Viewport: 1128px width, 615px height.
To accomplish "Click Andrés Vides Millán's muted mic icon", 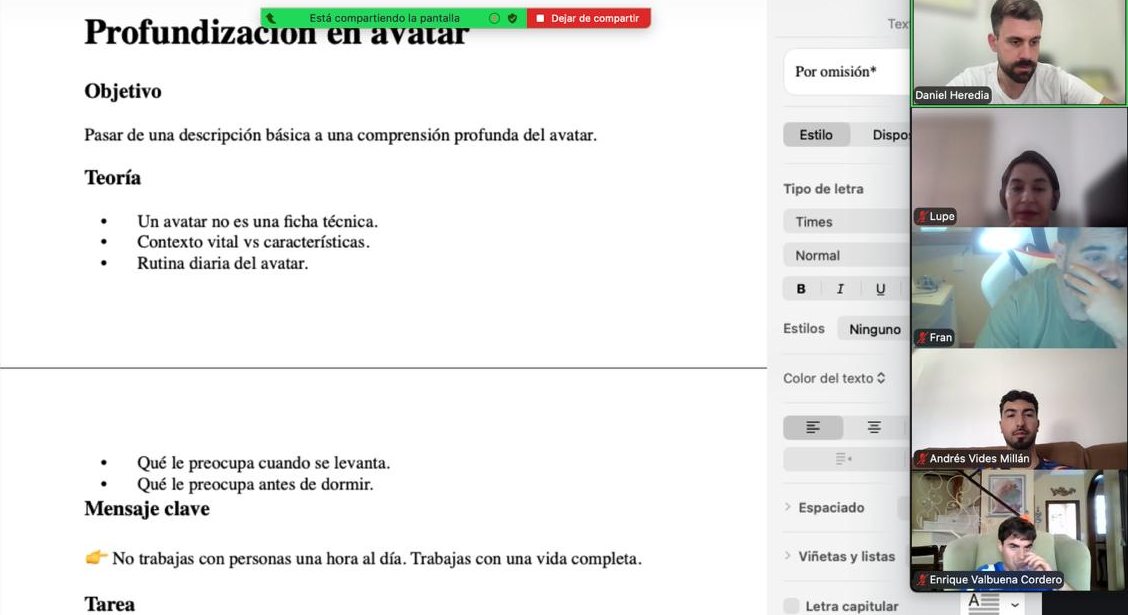I will coord(922,458).
